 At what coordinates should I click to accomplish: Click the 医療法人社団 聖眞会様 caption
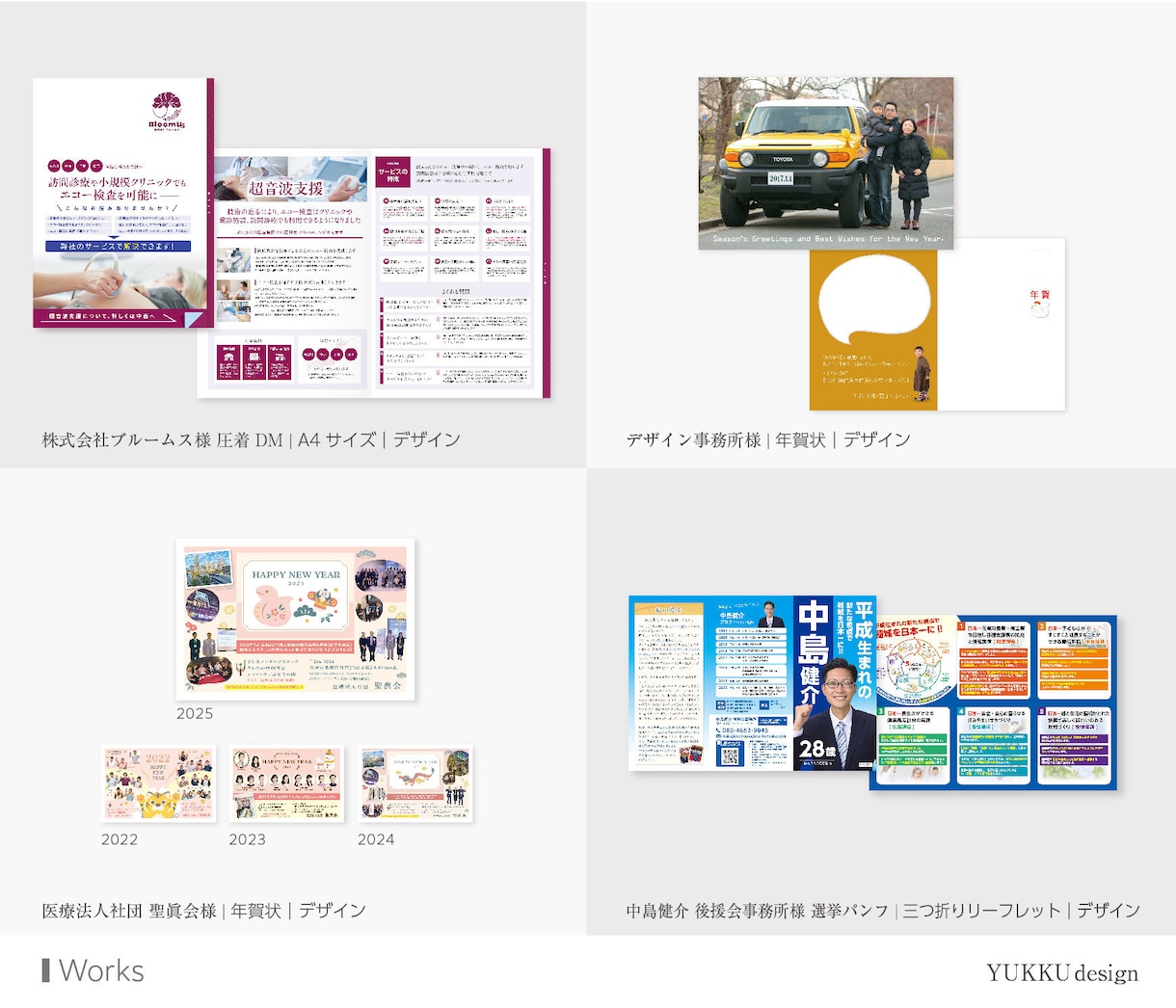click(203, 911)
